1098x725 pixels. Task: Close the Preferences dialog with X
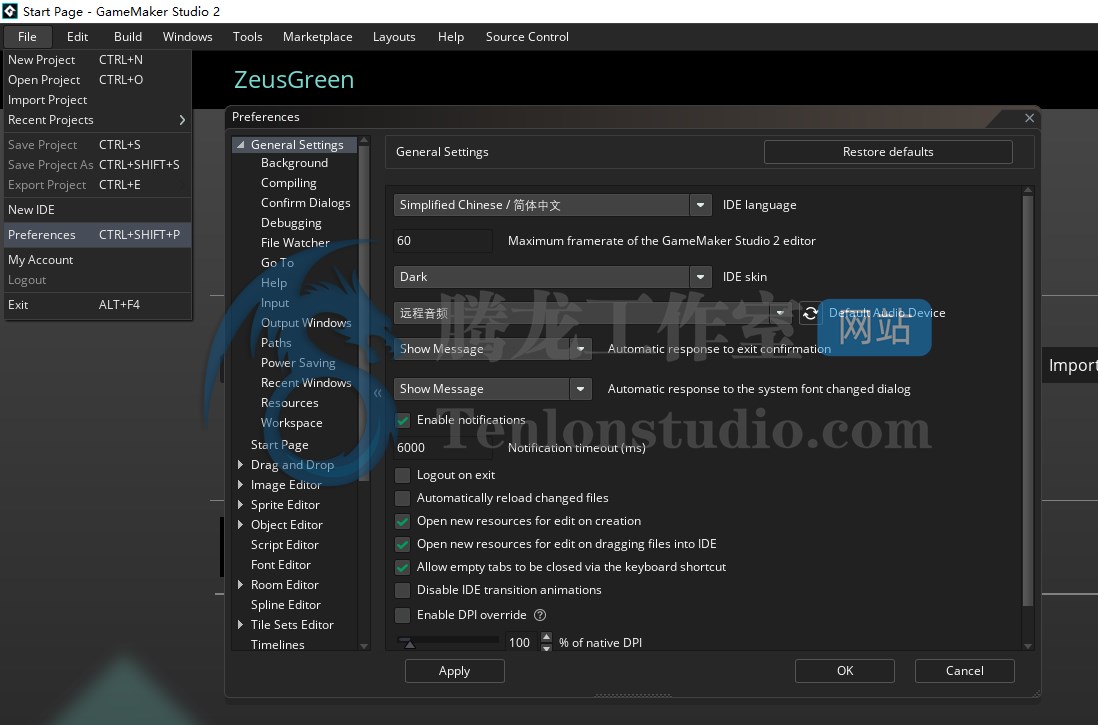[1029, 118]
